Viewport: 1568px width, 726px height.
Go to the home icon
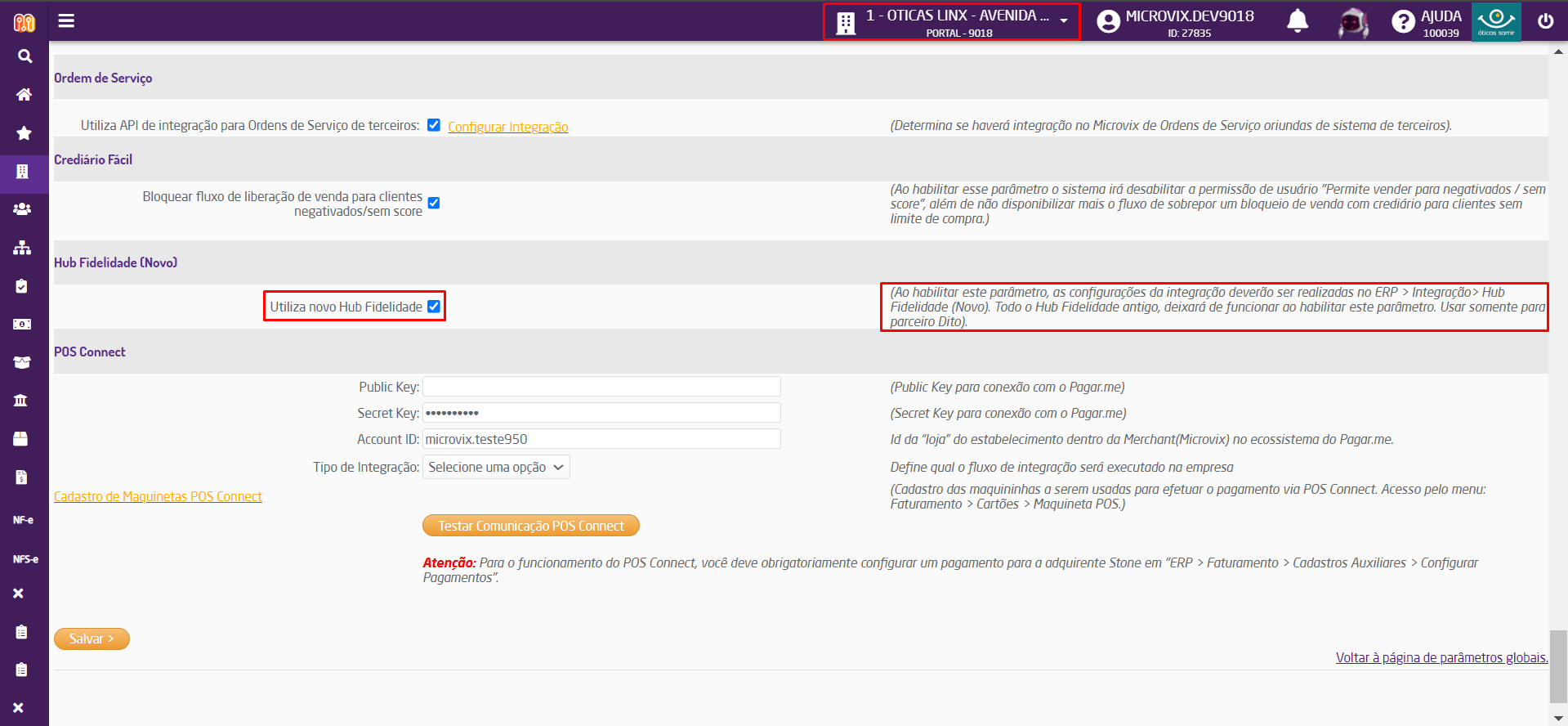click(x=24, y=94)
